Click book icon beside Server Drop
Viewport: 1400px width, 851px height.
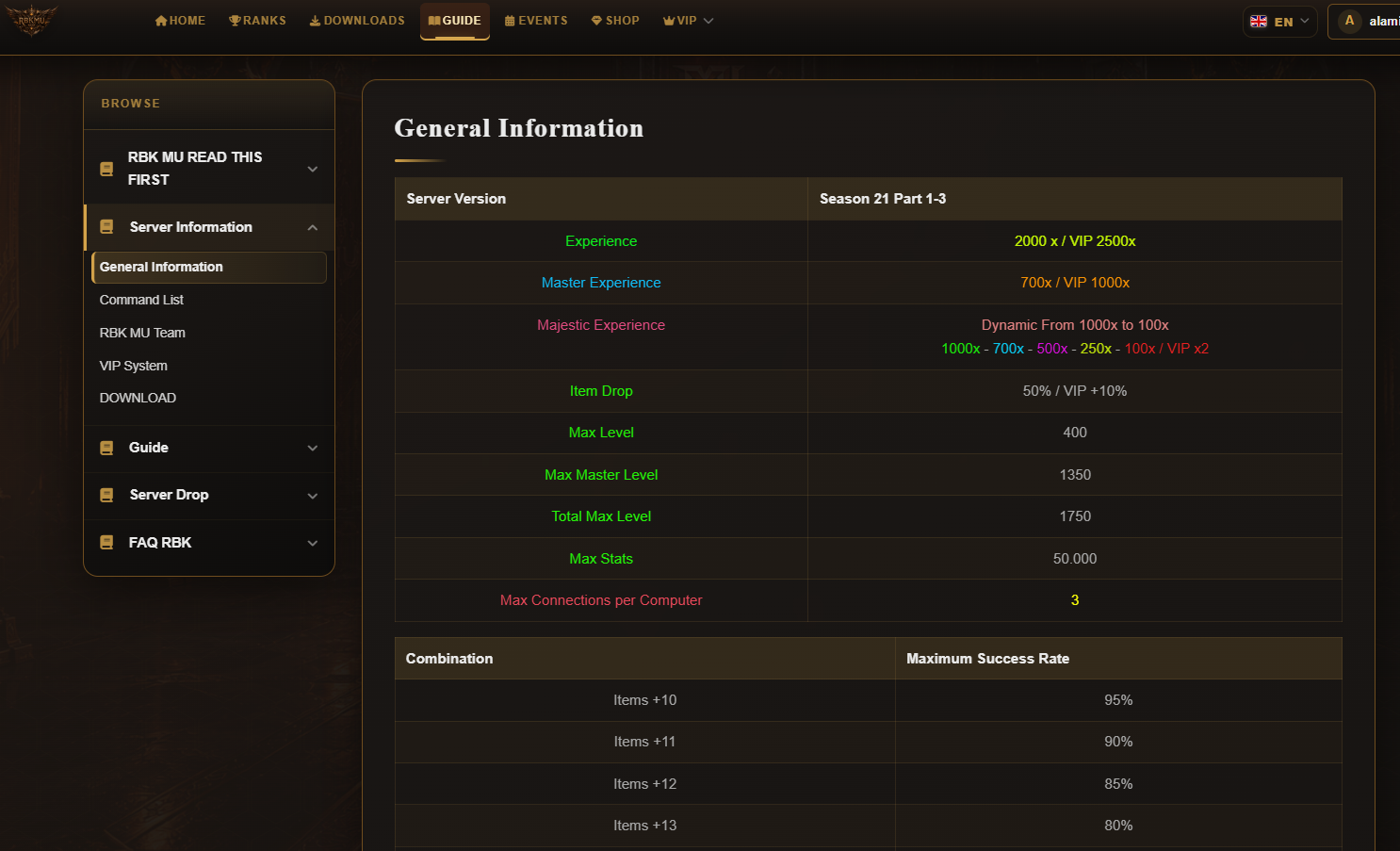tap(106, 496)
